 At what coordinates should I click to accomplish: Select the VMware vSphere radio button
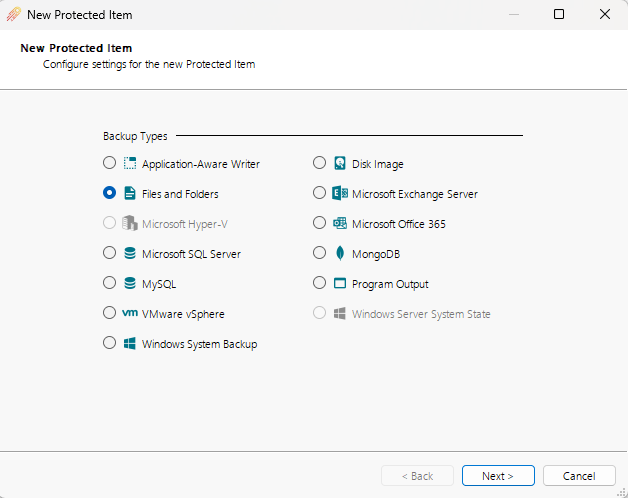pyautogui.click(x=109, y=313)
